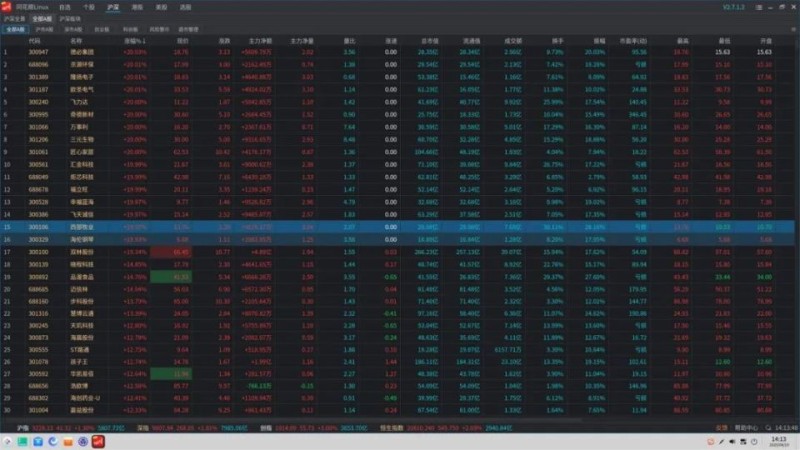Viewport: 800px width, 450px height.
Task: Click the 同花顺 app logo in title bar
Action: [8, 6]
